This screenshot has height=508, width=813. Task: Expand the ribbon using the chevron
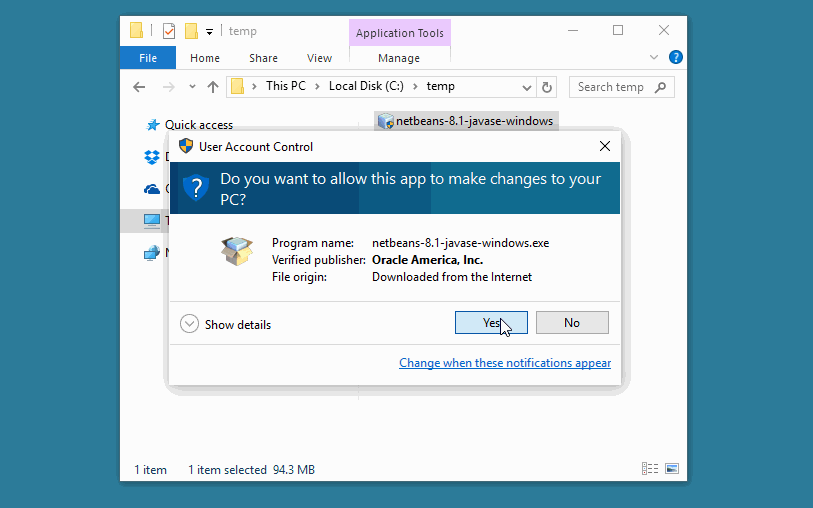tap(654, 58)
